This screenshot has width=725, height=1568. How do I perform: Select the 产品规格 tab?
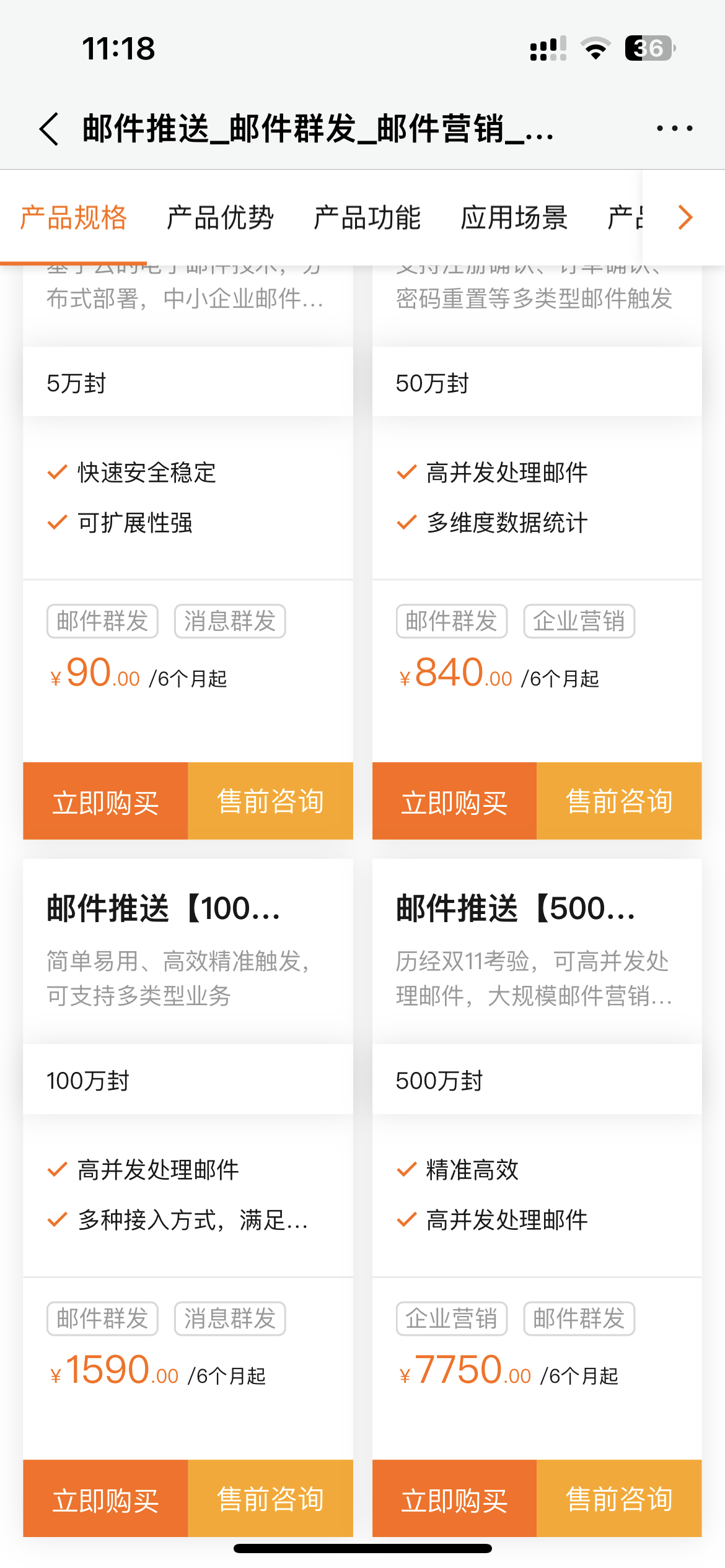(x=73, y=217)
